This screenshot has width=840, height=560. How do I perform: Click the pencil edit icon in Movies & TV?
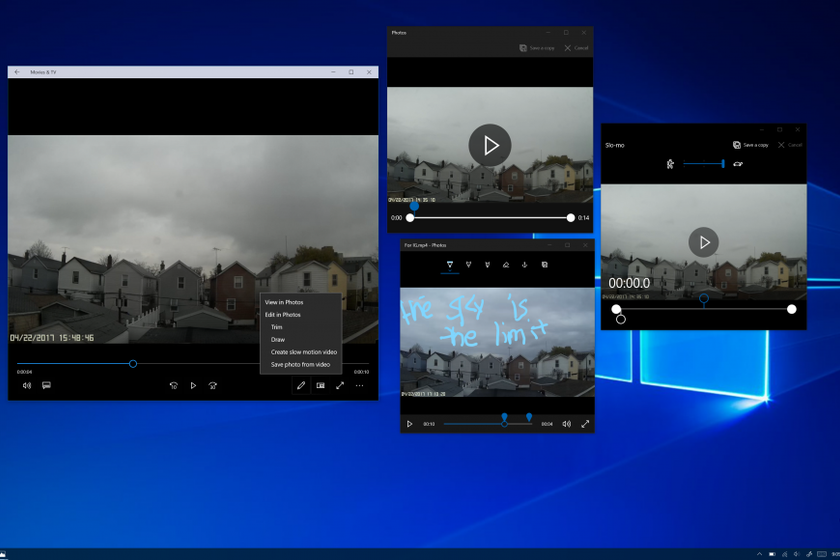(x=301, y=385)
